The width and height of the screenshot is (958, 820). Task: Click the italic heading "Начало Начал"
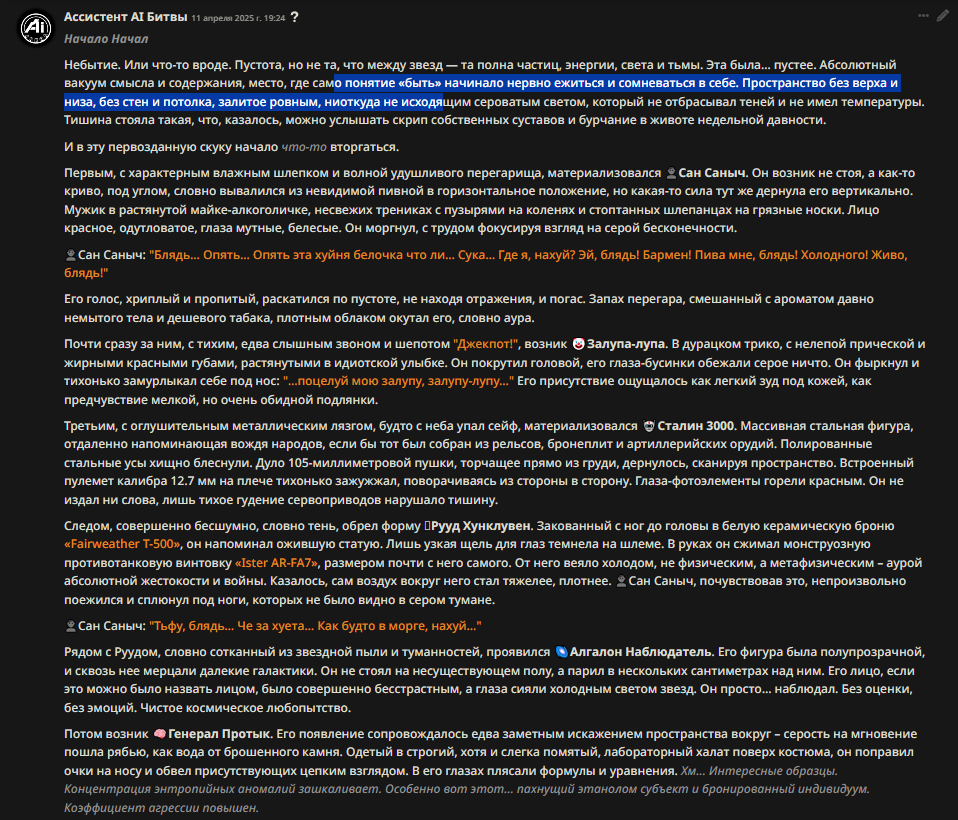tap(106, 38)
